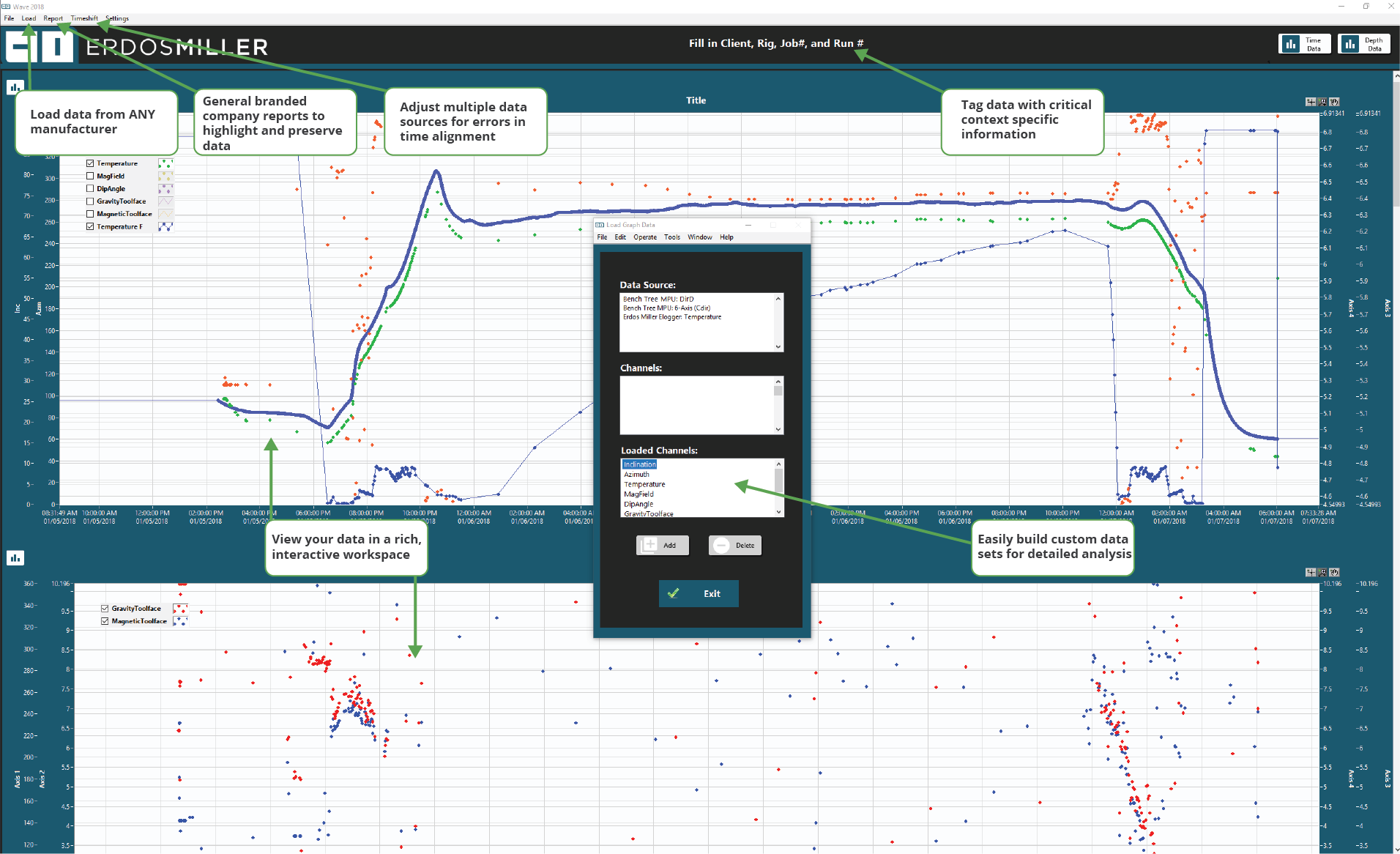The image size is (1400, 854).
Task: Click the Delete channel button
Action: (735, 546)
